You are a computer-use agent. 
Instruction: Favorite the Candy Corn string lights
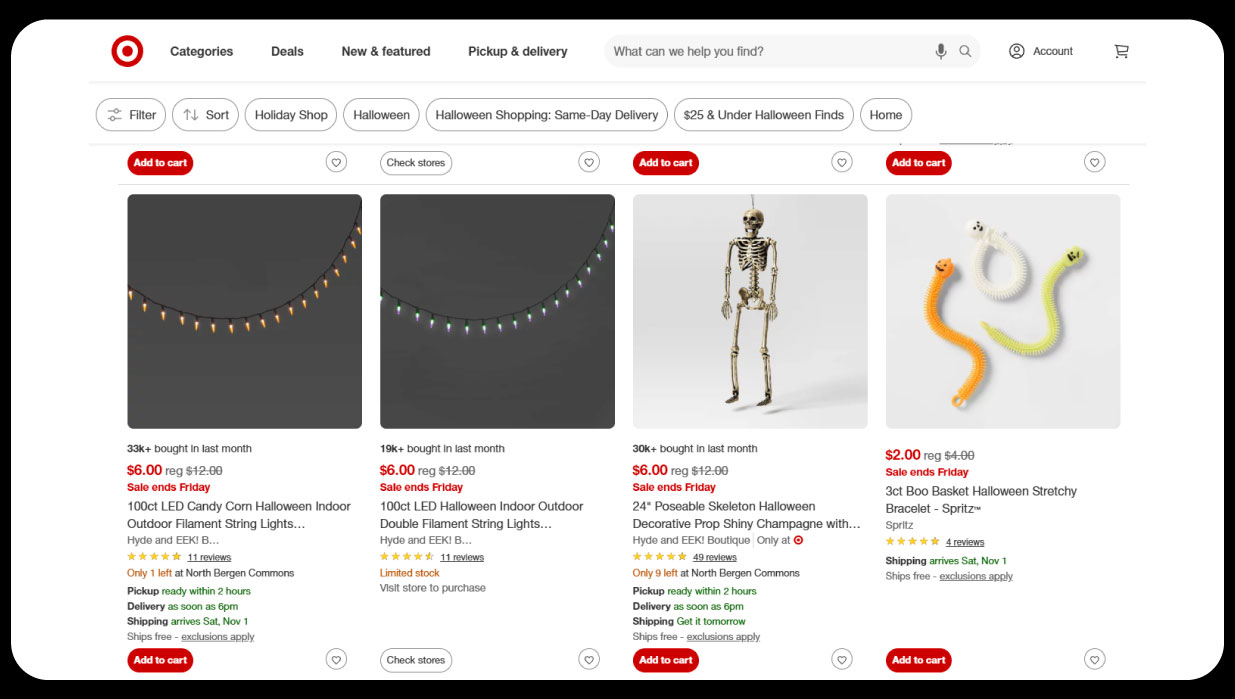[336, 659]
